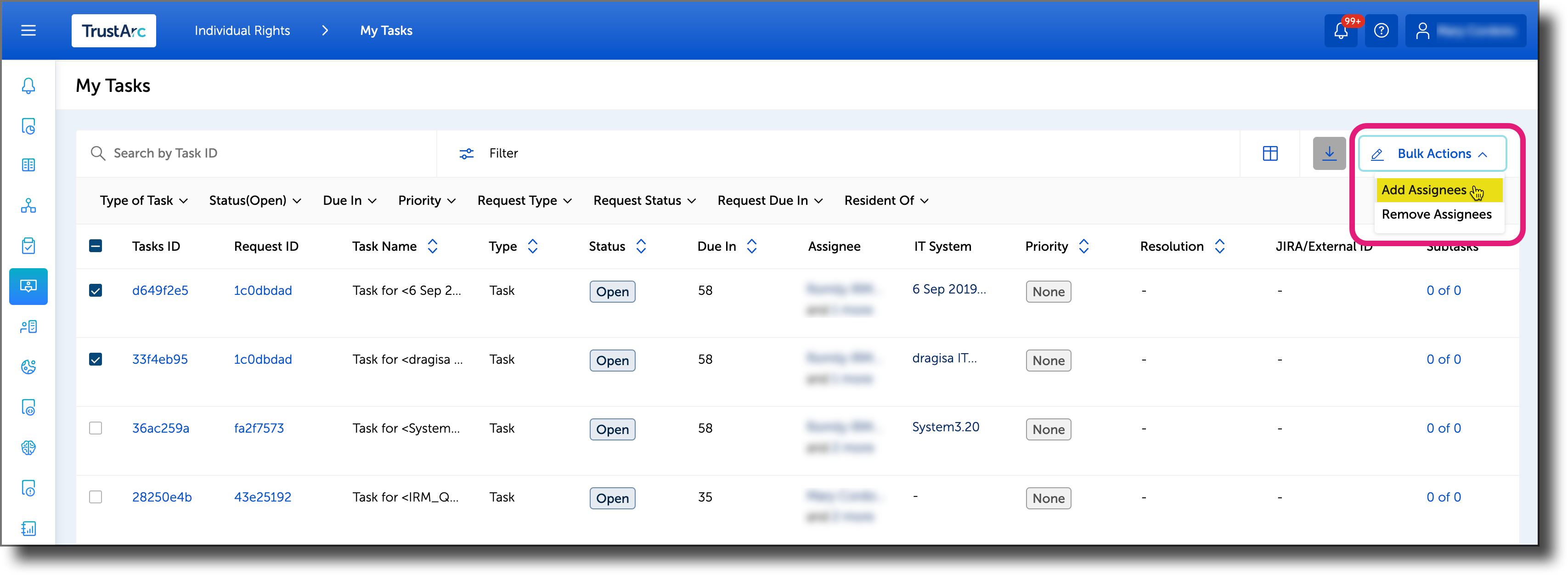Open notifications via the bell icon
Viewport: 1568px width, 575px height.
pyautogui.click(x=1341, y=30)
